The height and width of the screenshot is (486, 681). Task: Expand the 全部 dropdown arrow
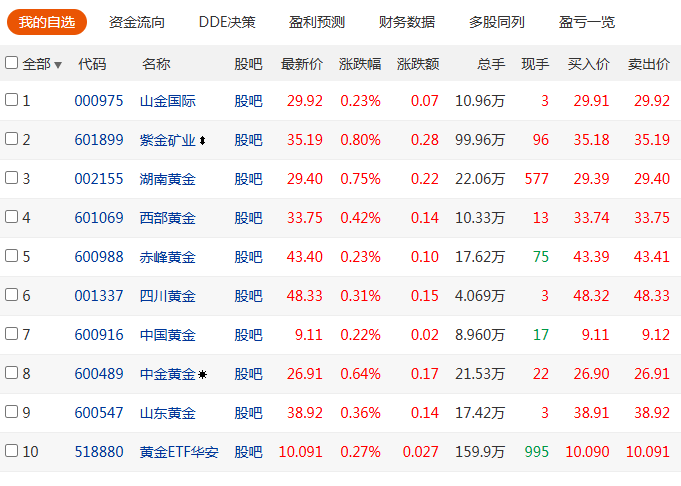(58, 65)
